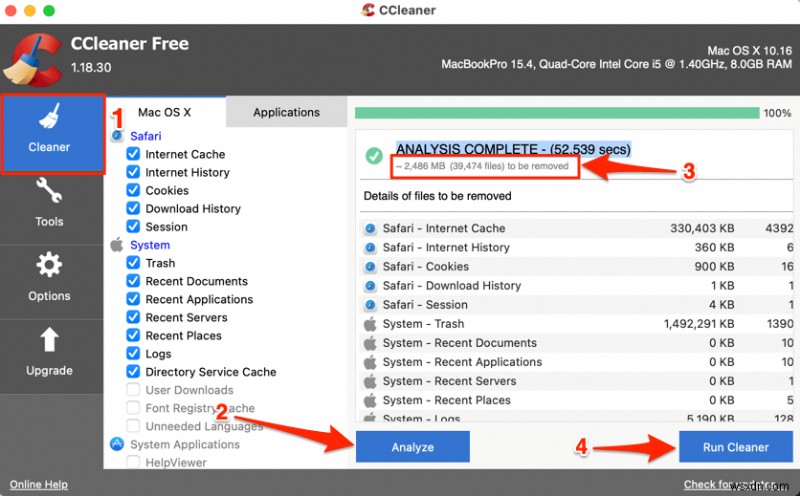Image resolution: width=800 pixels, height=496 pixels.
Task: Toggle Download History checkbox
Action: click(x=133, y=208)
